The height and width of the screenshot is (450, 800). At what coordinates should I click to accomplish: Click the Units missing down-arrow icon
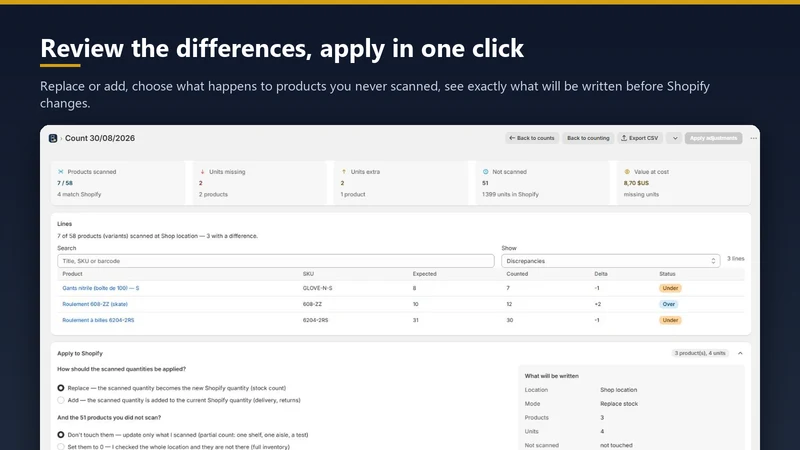point(202,172)
